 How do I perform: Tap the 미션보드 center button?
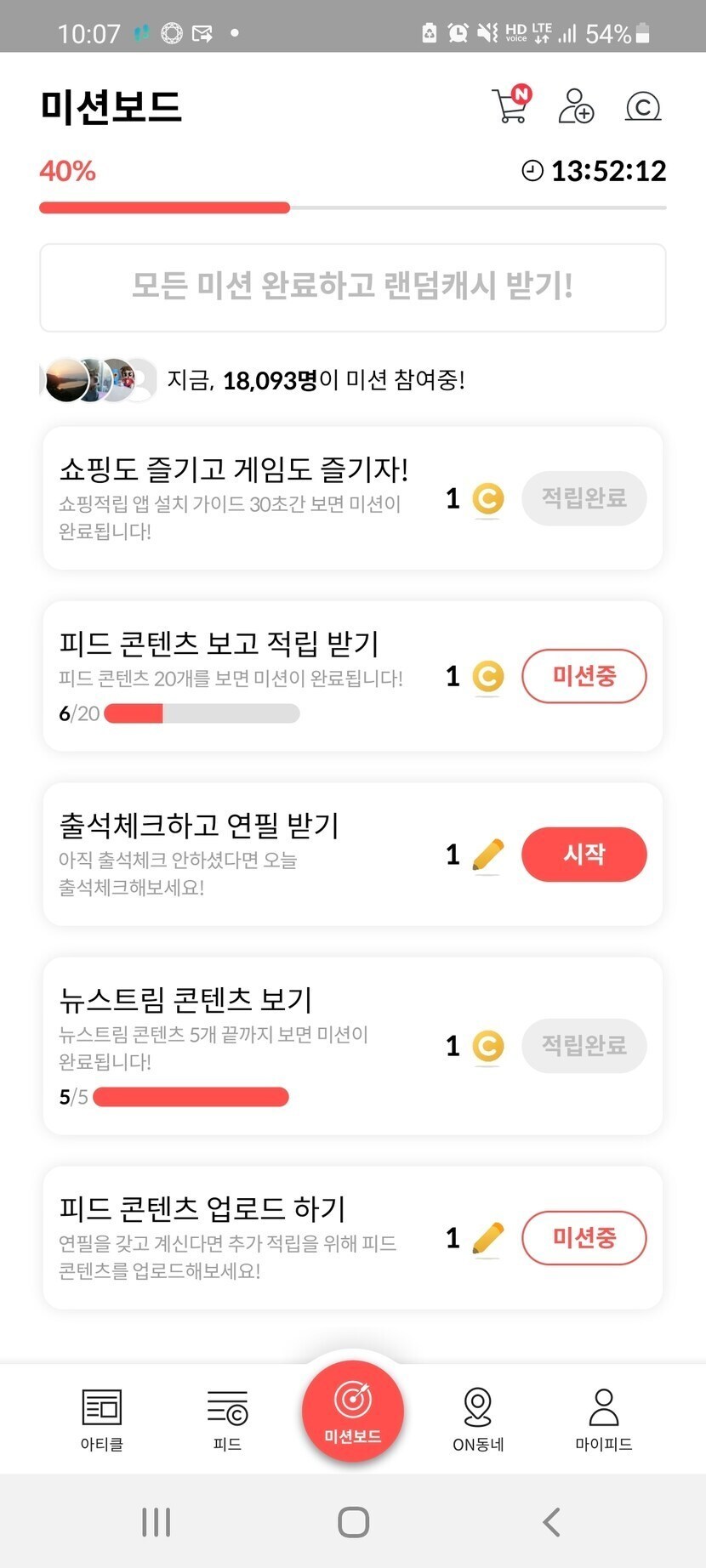click(353, 1412)
